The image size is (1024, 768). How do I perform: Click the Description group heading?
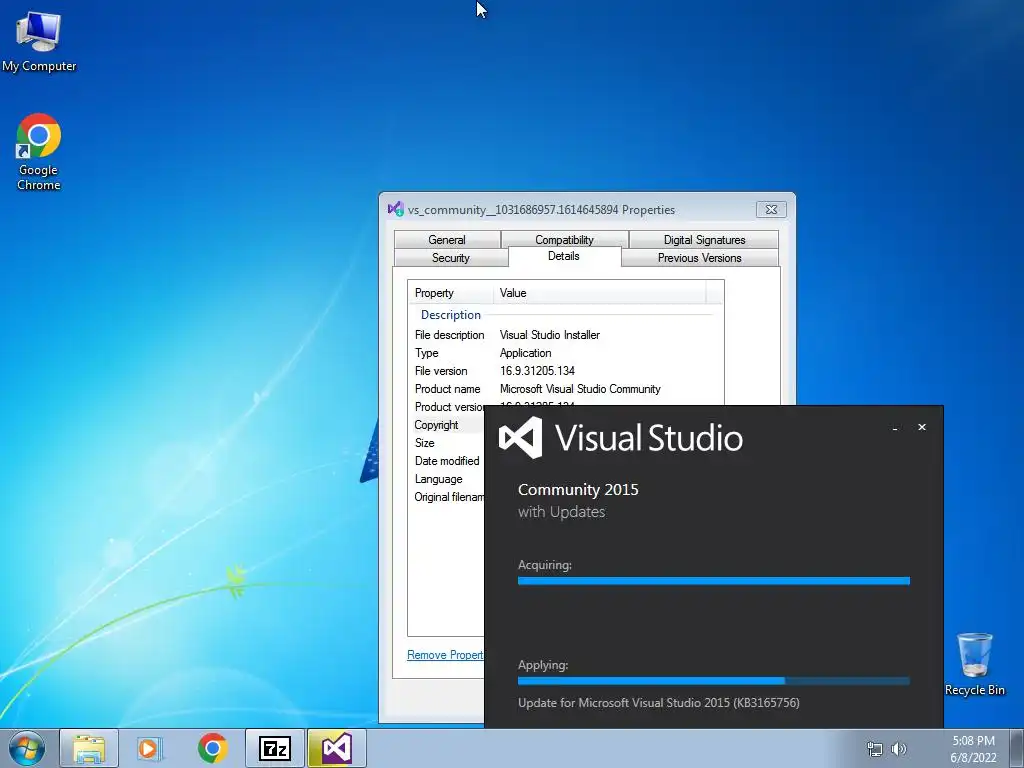point(451,315)
